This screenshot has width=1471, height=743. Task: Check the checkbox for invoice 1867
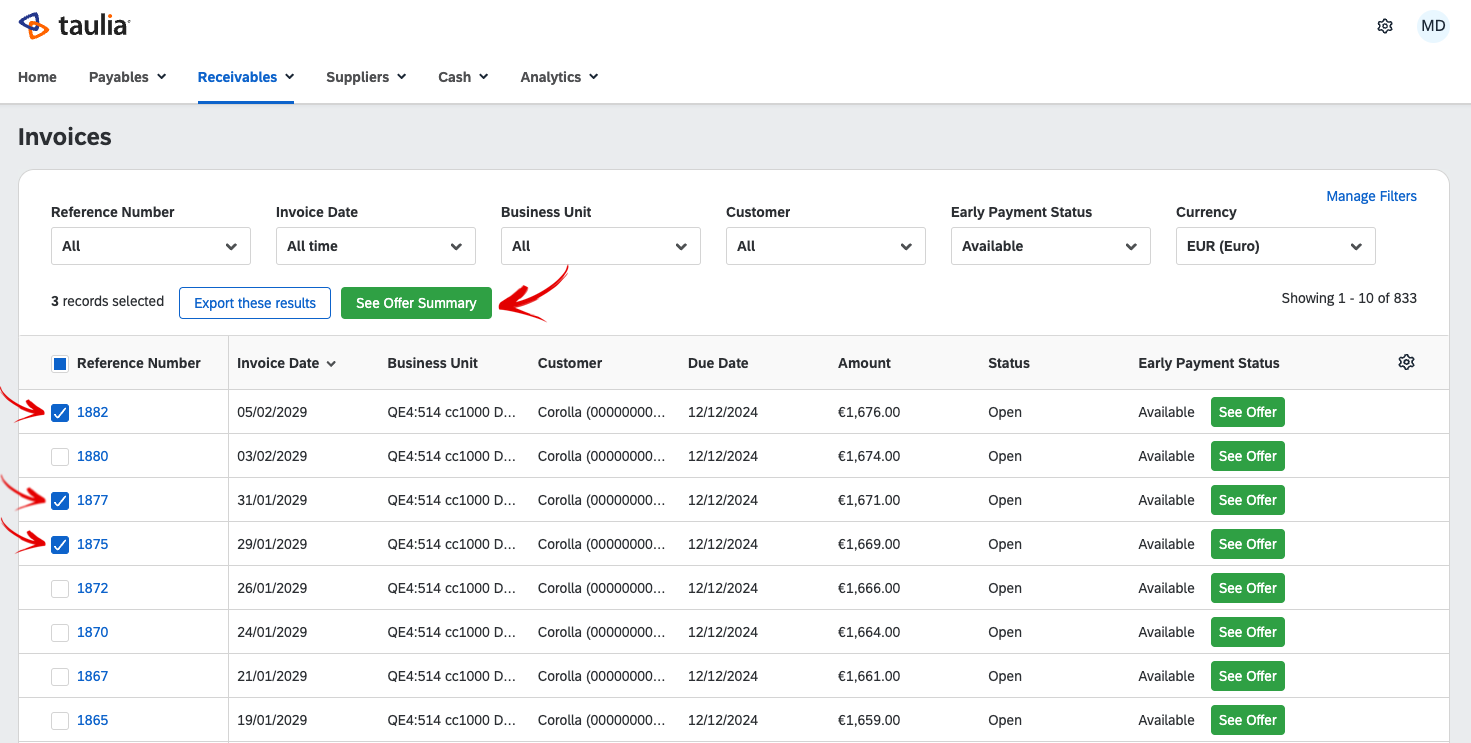pyautogui.click(x=60, y=677)
